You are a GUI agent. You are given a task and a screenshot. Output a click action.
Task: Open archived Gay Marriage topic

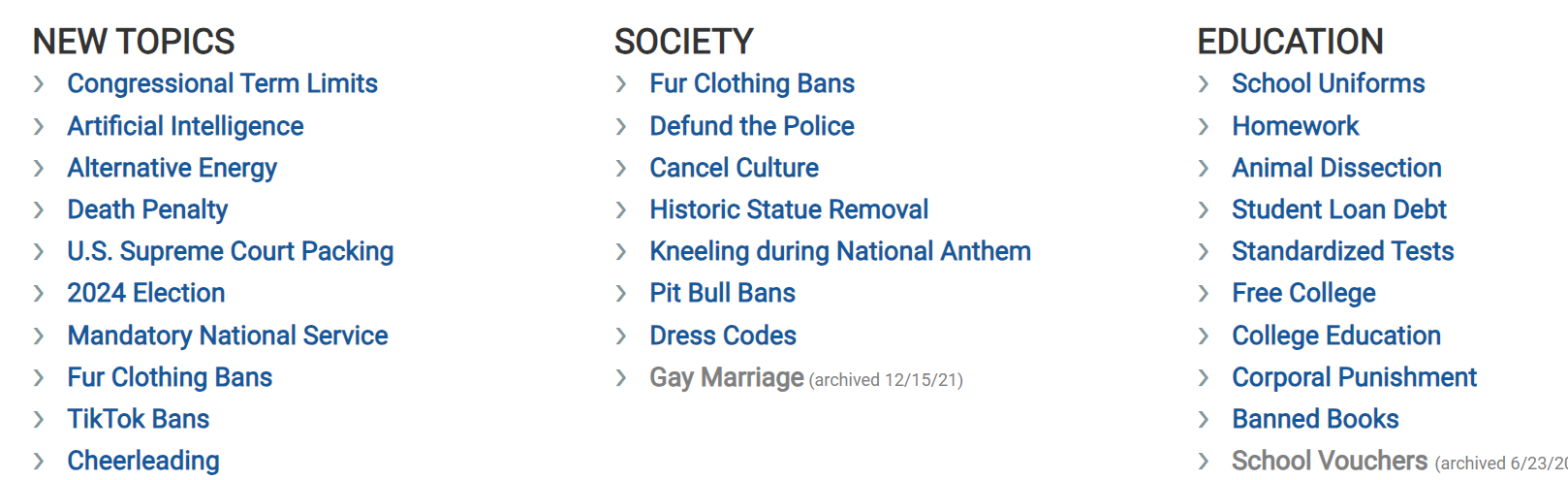[727, 377]
